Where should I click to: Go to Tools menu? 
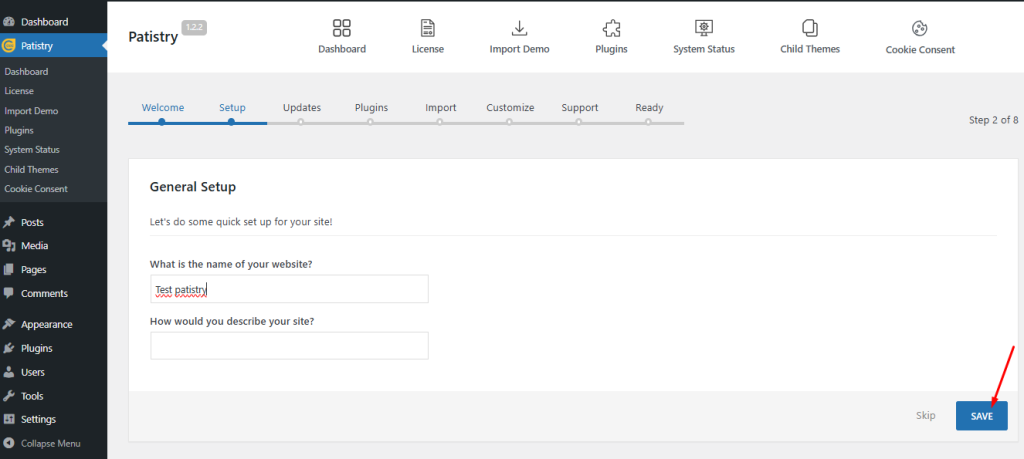32,396
